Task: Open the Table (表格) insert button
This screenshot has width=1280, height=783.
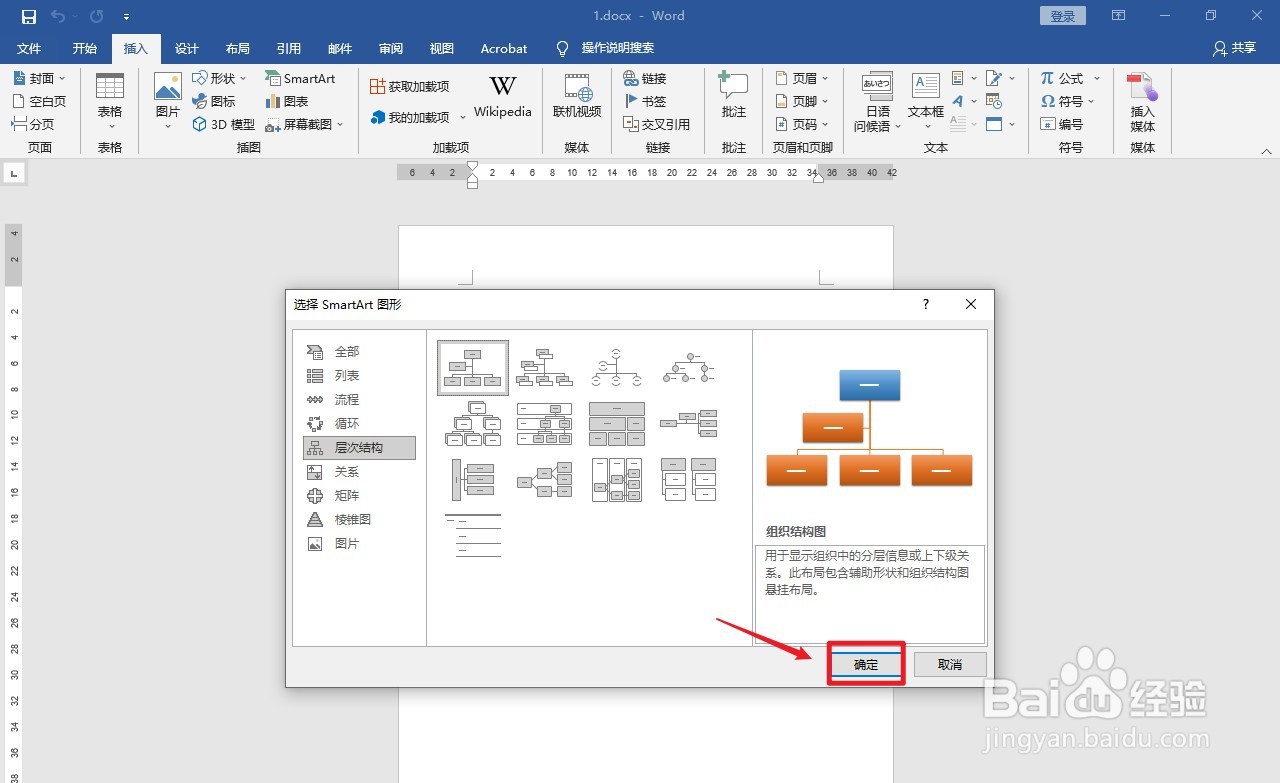Action: click(110, 101)
